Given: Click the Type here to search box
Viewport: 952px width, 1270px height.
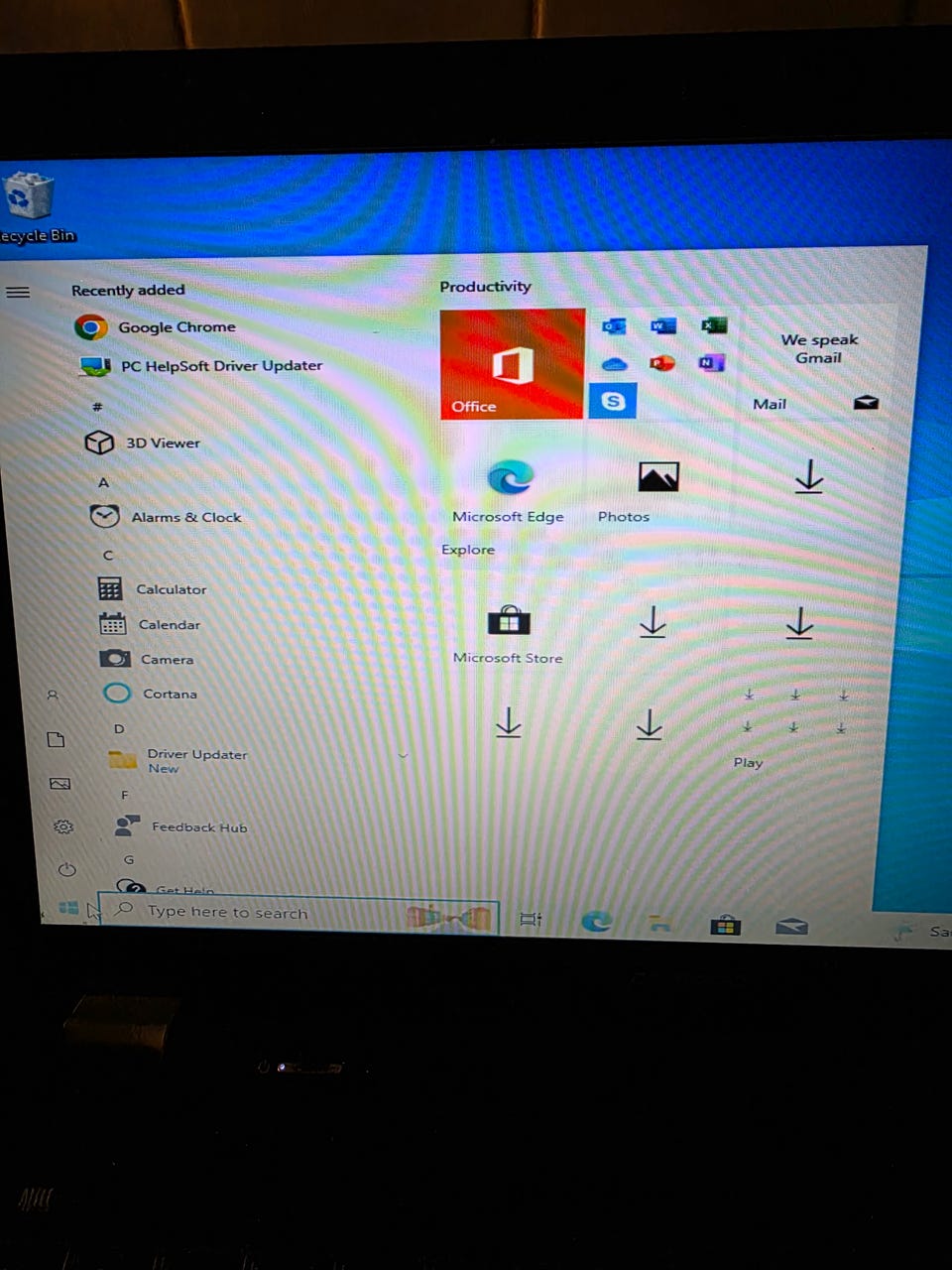Looking at the screenshot, I should (297, 913).
